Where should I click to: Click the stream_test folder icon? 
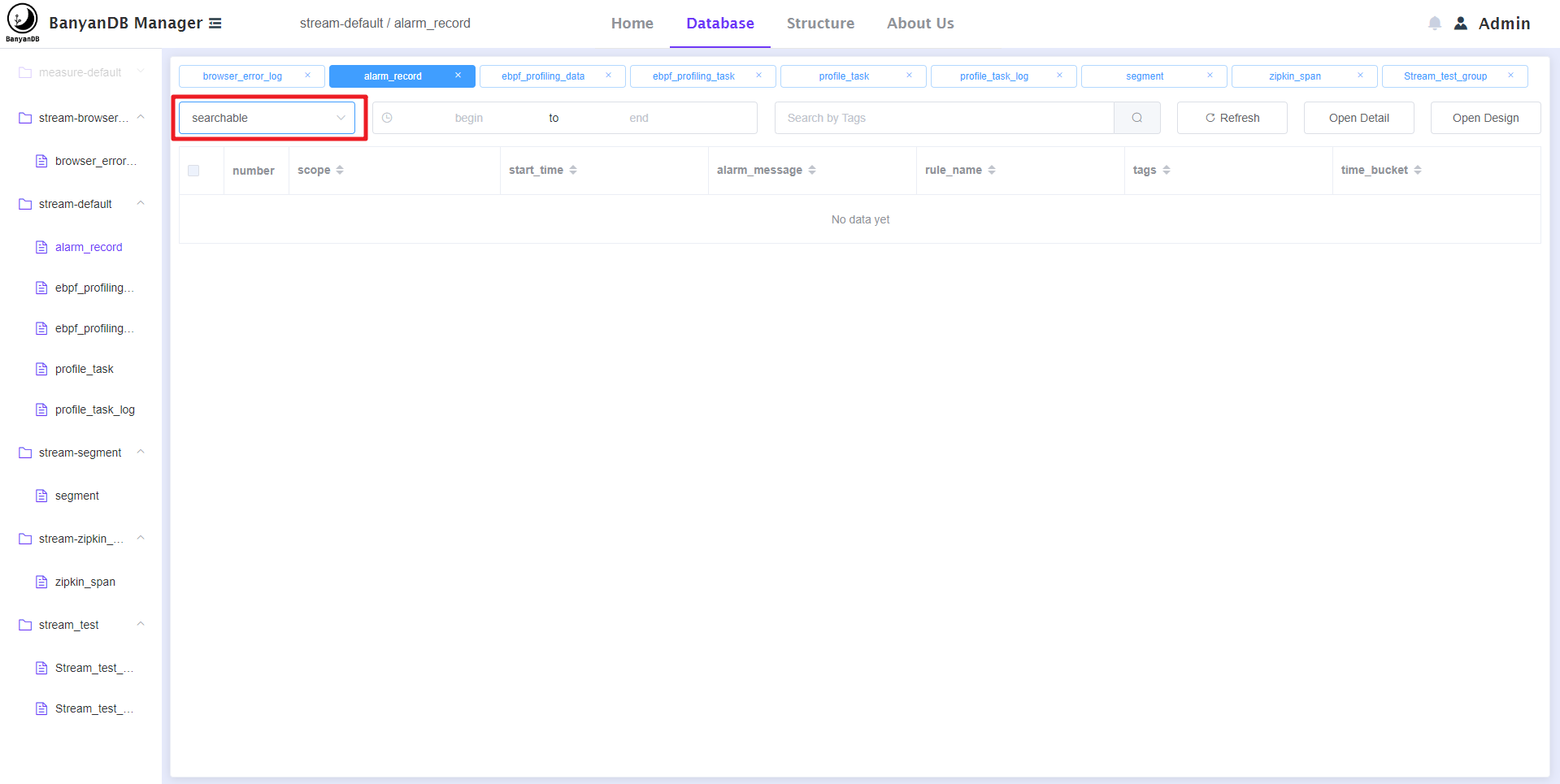[25, 625]
